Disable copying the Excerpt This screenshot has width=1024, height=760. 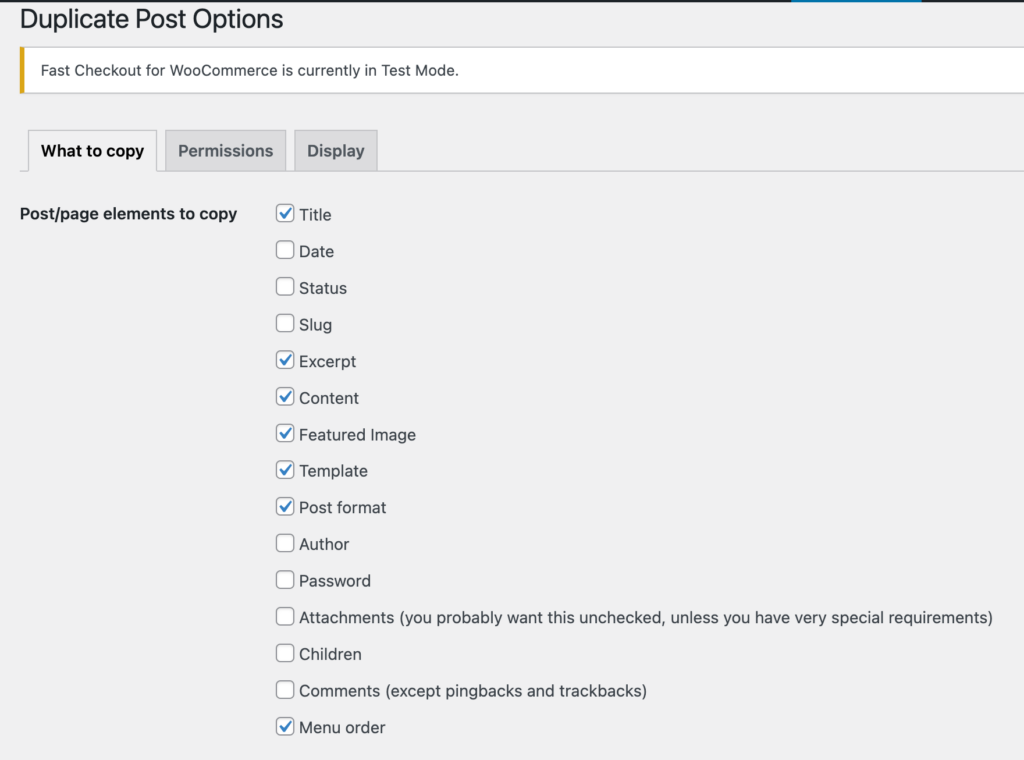pyautogui.click(x=285, y=359)
